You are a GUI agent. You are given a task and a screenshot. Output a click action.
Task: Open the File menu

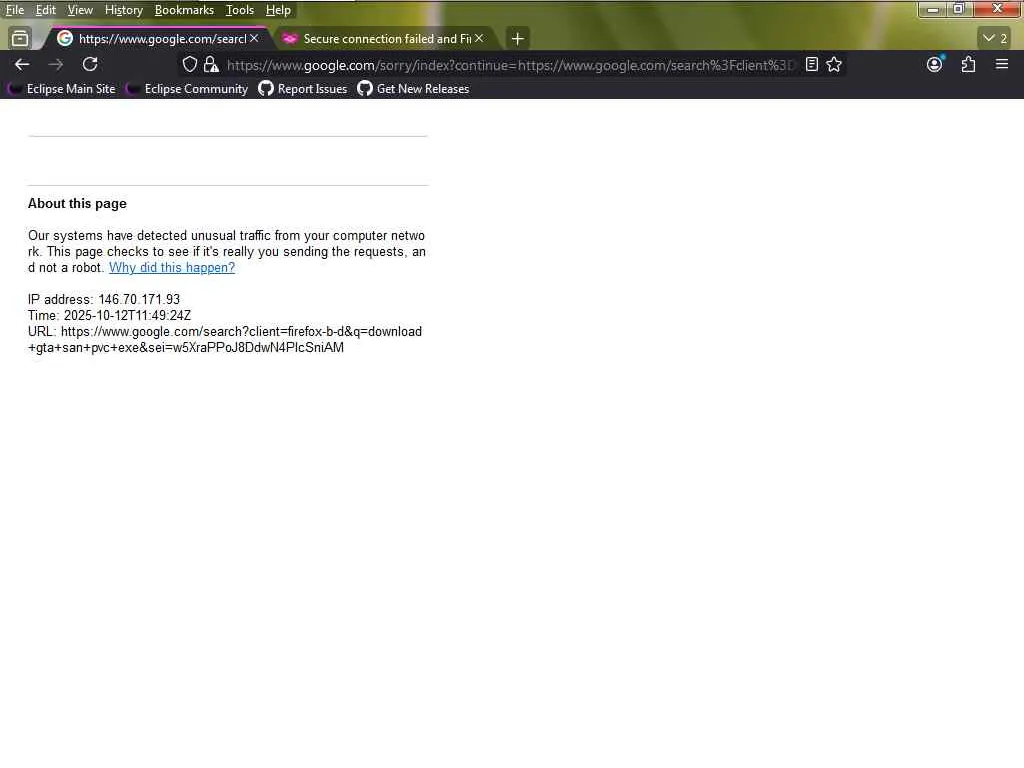coord(15,10)
